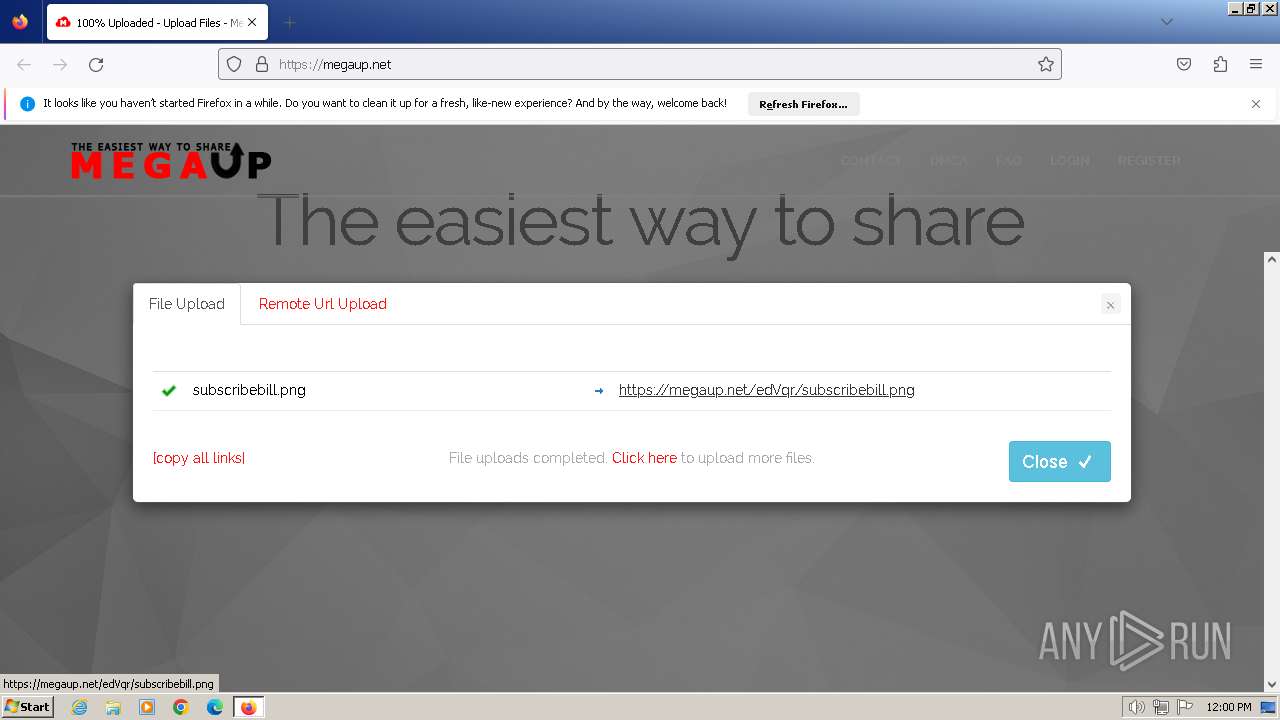Image resolution: width=1280 pixels, height=720 pixels.
Task: Click the green upload success checkmark
Action: (x=169, y=390)
